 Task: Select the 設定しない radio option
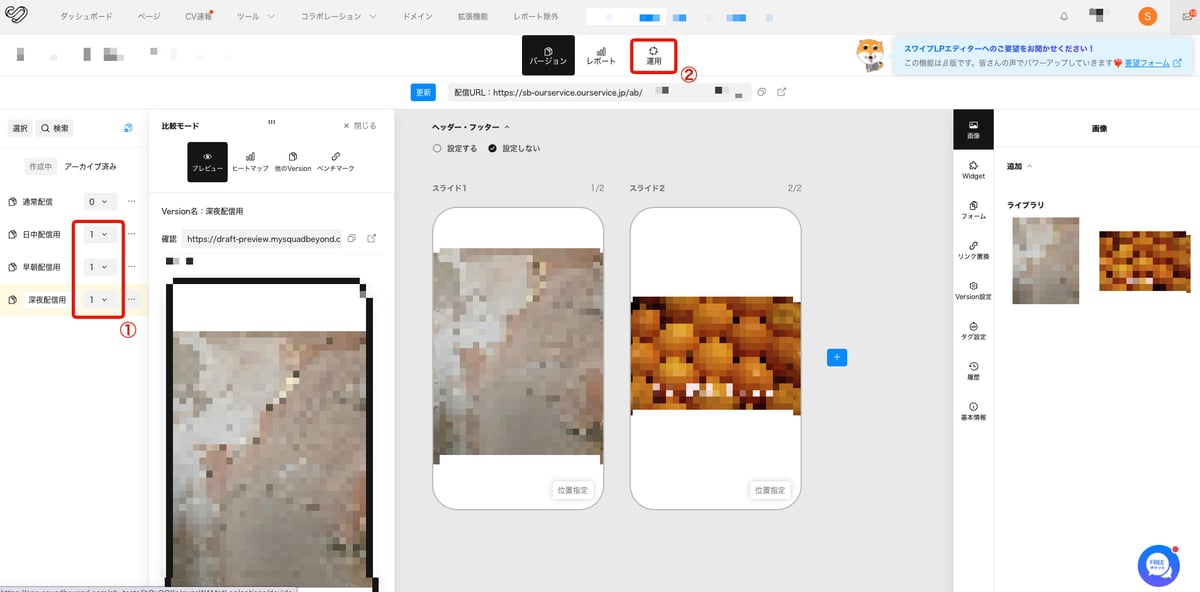(x=492, y=148)
